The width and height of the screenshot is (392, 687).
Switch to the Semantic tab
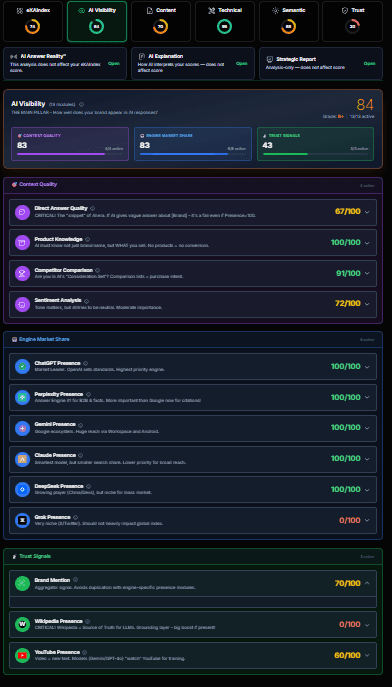pos(289,21)
